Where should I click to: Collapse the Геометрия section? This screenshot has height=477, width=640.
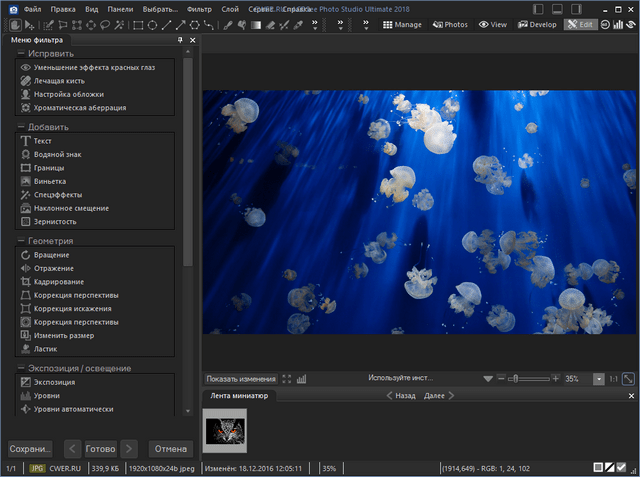(20, 241)
